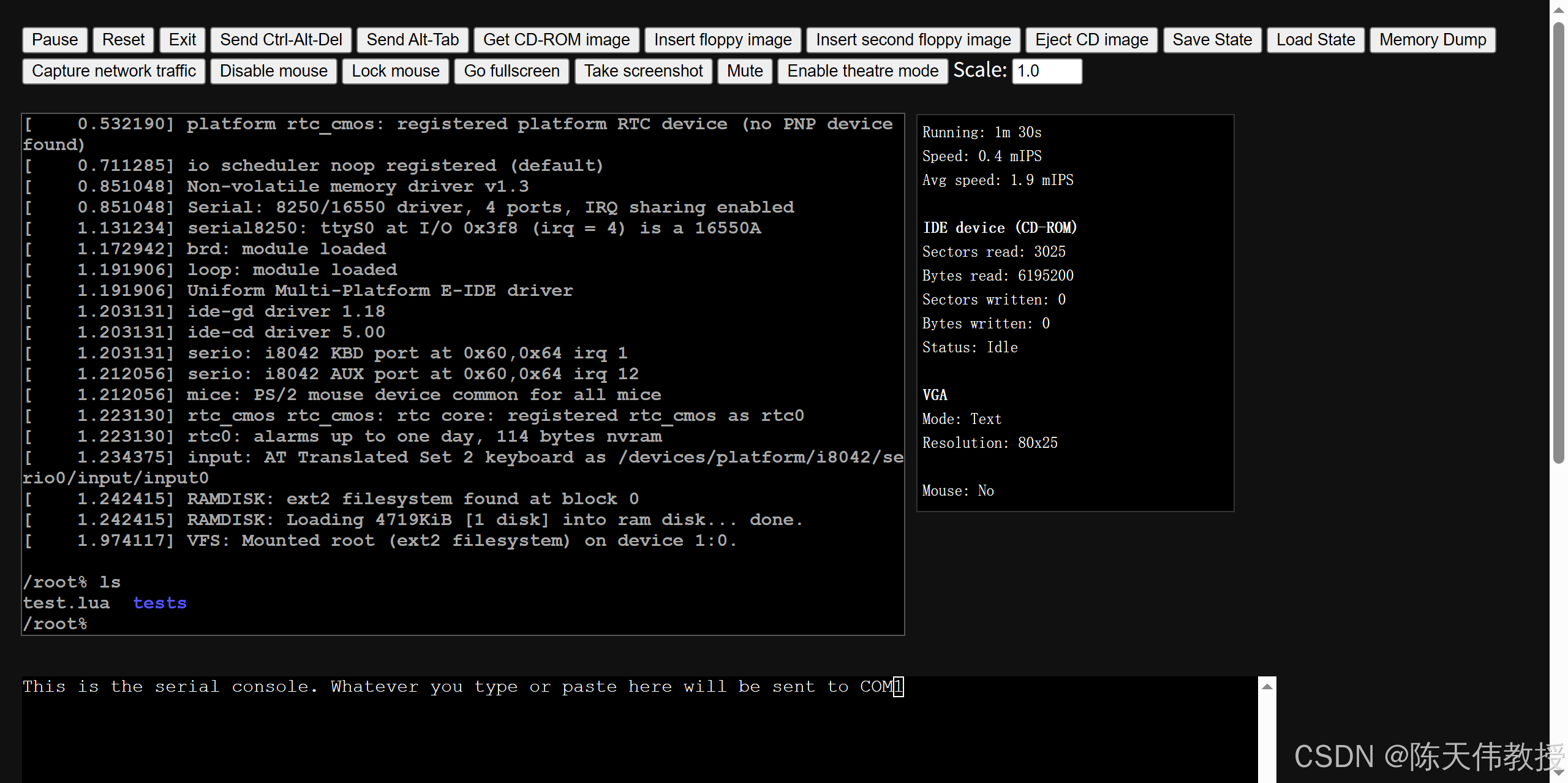Load a saved state
This screenshot has width=1568, height=783.
point(1315,40)
